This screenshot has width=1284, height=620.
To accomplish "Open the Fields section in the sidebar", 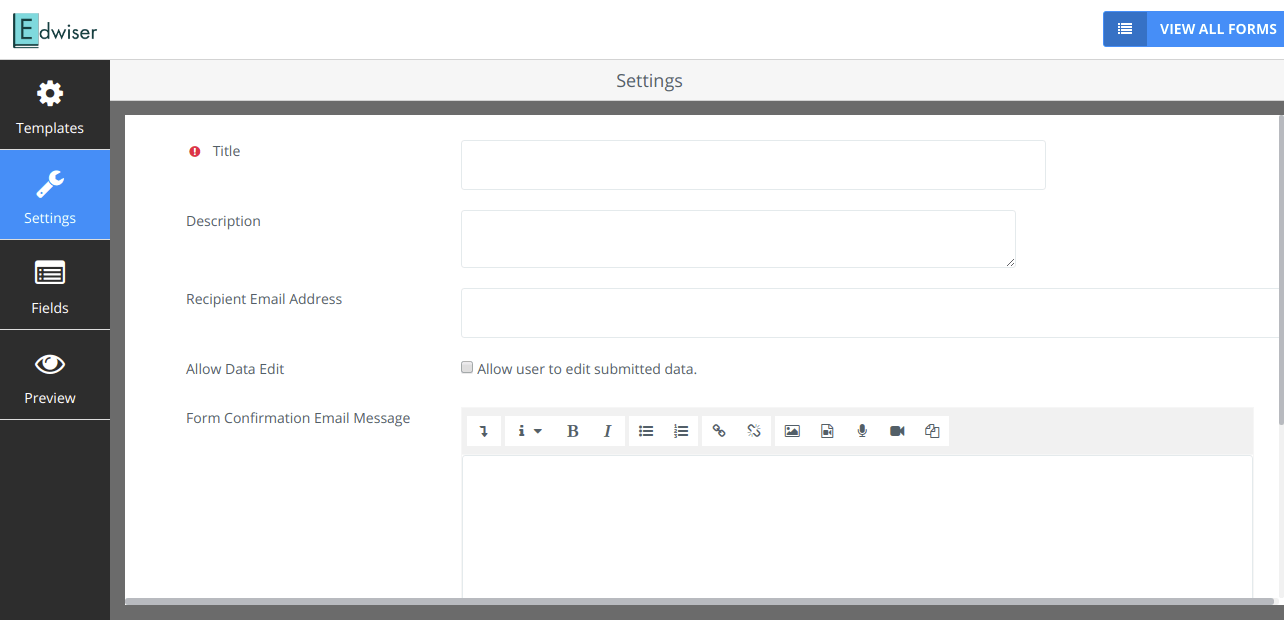I will tap(50, 285).
